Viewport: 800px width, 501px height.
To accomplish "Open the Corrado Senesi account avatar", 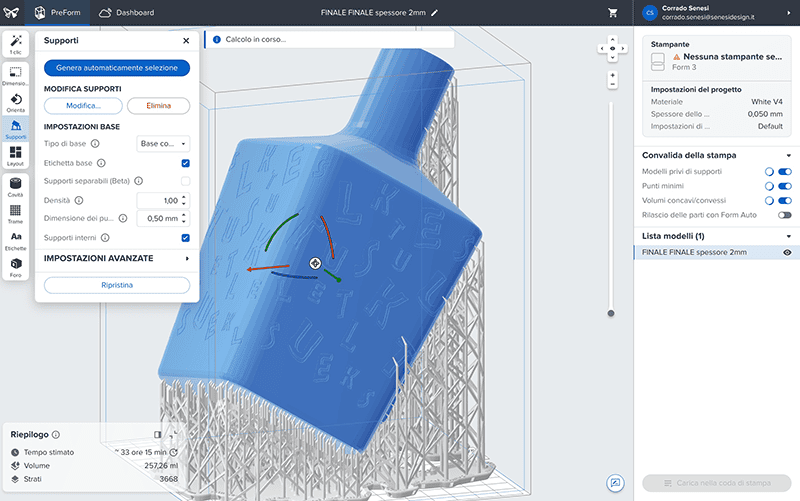I will click(649, 13).
